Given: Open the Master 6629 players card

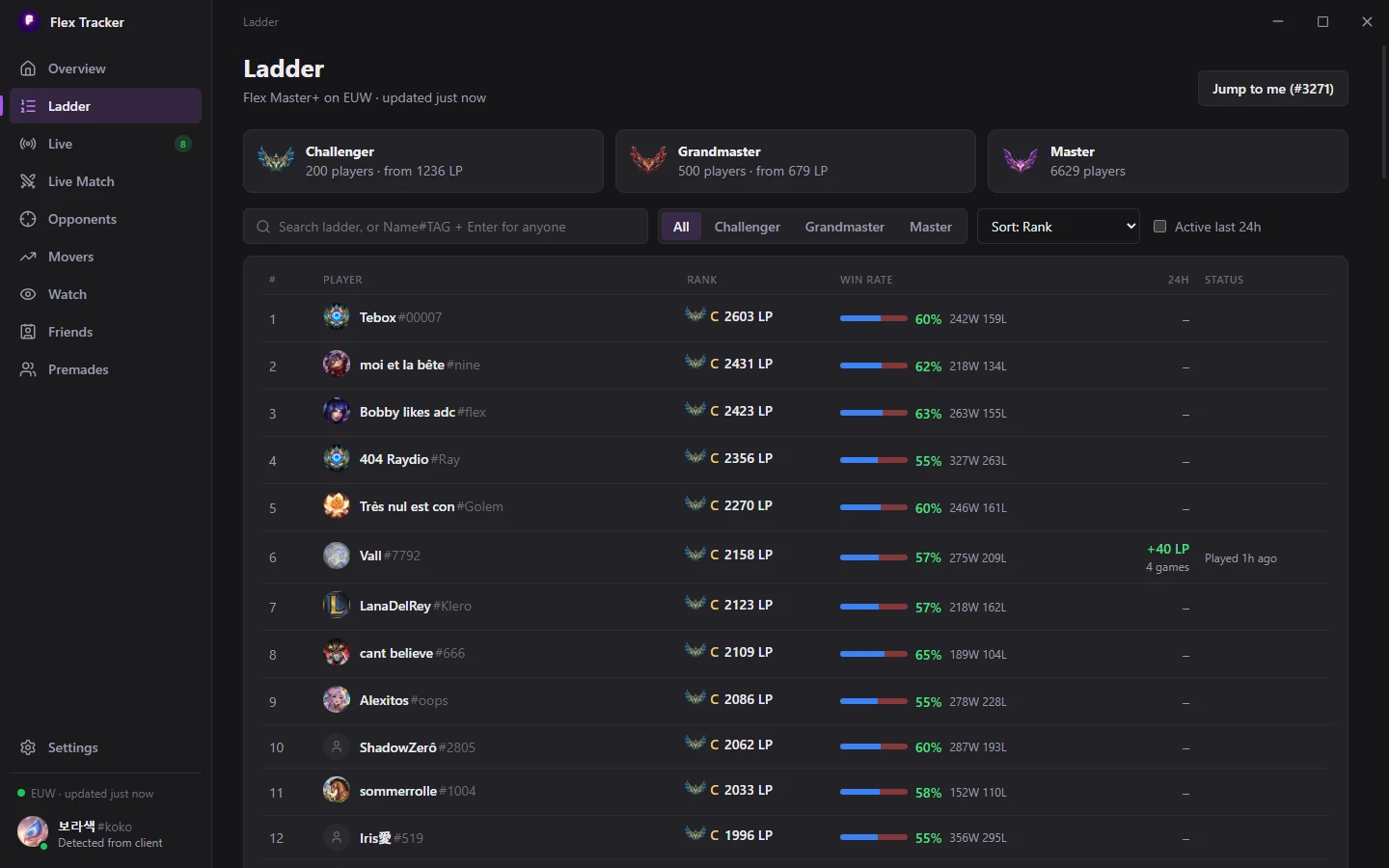Looking at the screenshot, I should 1168,161.
